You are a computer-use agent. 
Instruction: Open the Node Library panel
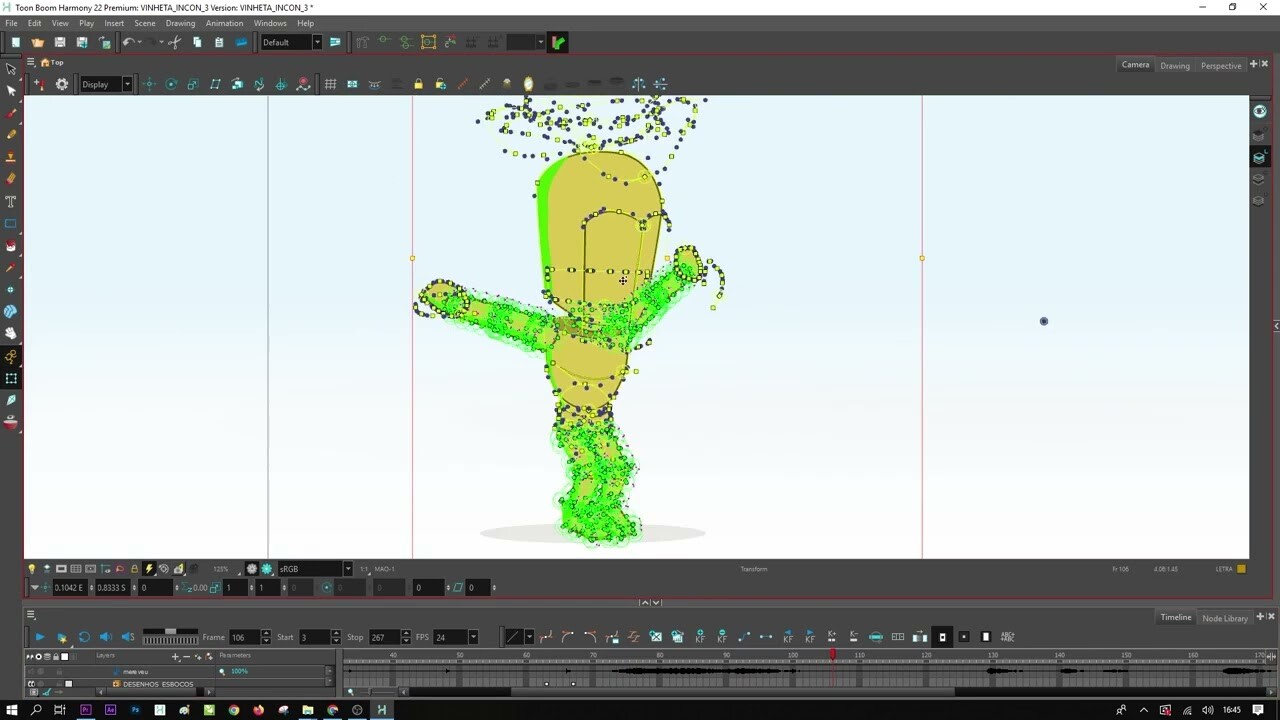point(1224,617)
